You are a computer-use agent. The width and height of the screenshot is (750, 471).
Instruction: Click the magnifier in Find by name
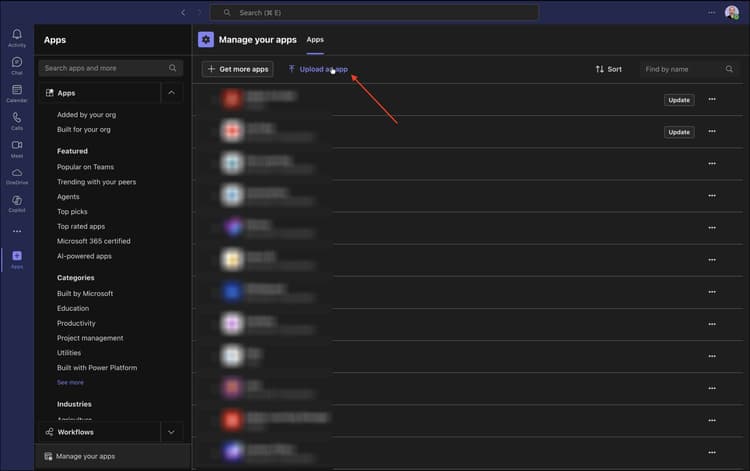click(729, 69)
